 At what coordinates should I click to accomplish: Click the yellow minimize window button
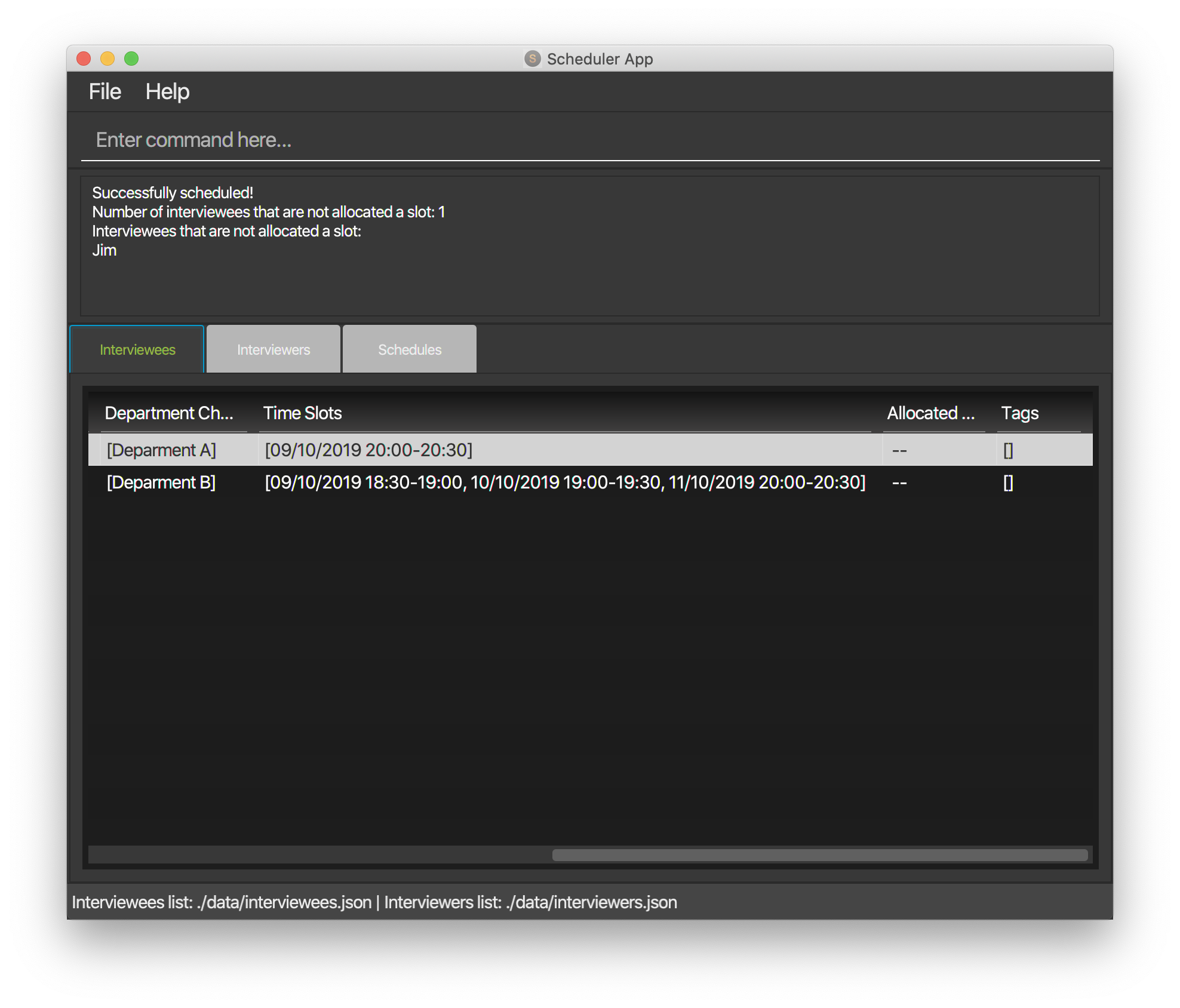pos(107,59)
